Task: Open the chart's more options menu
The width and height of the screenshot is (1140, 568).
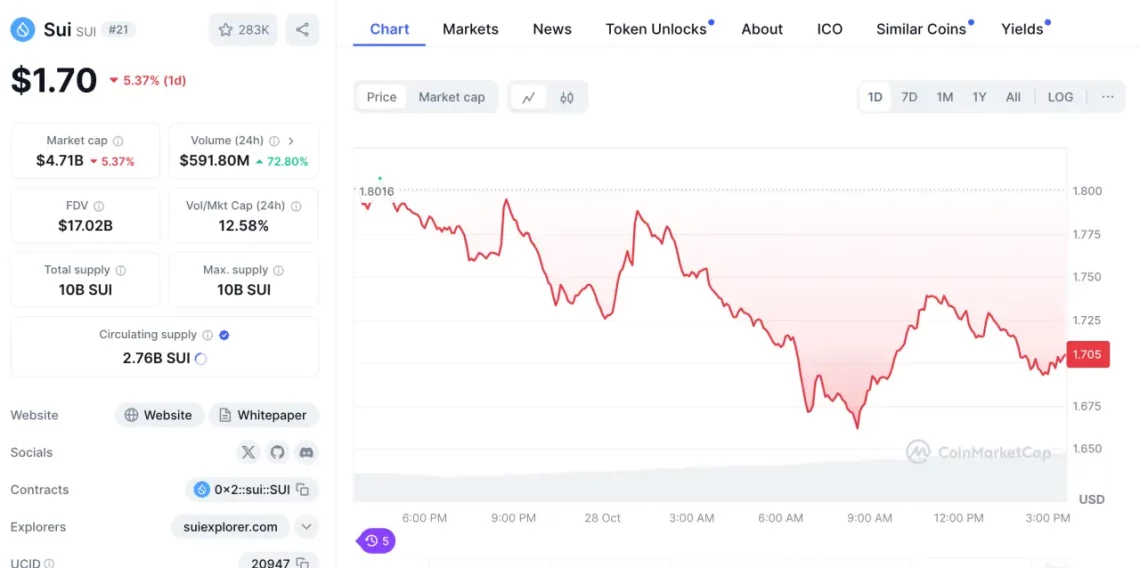Action: tap(1107, 97)
